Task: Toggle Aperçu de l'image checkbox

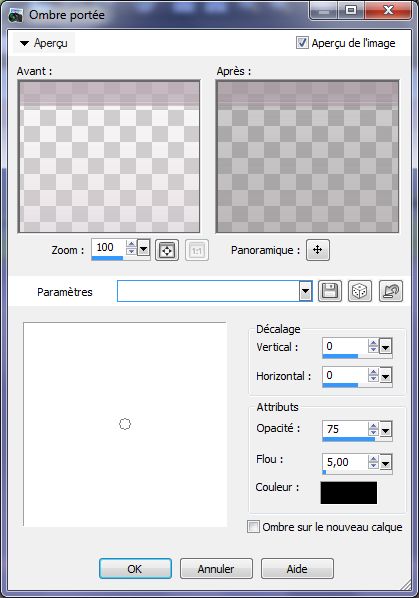Action: click(x=302, y=43)
